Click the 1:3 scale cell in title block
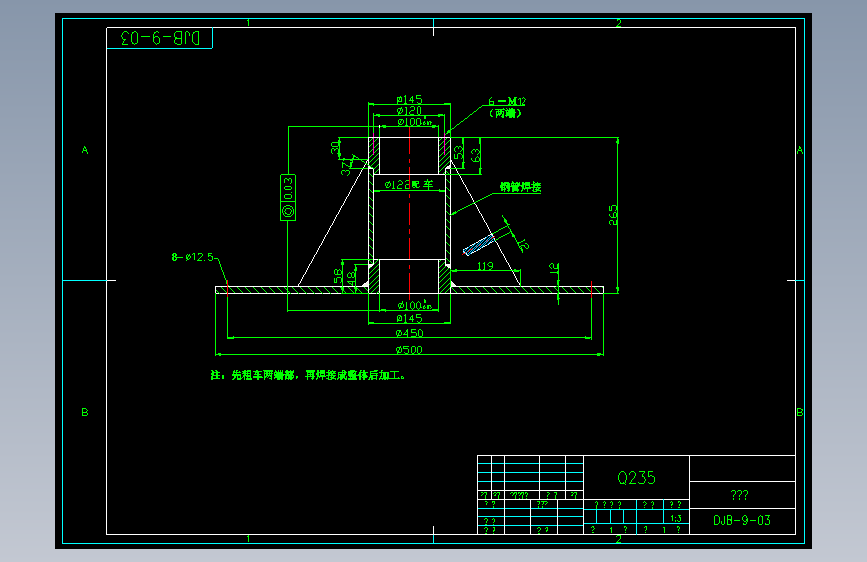Screen dimensions: 867x562 676,518
